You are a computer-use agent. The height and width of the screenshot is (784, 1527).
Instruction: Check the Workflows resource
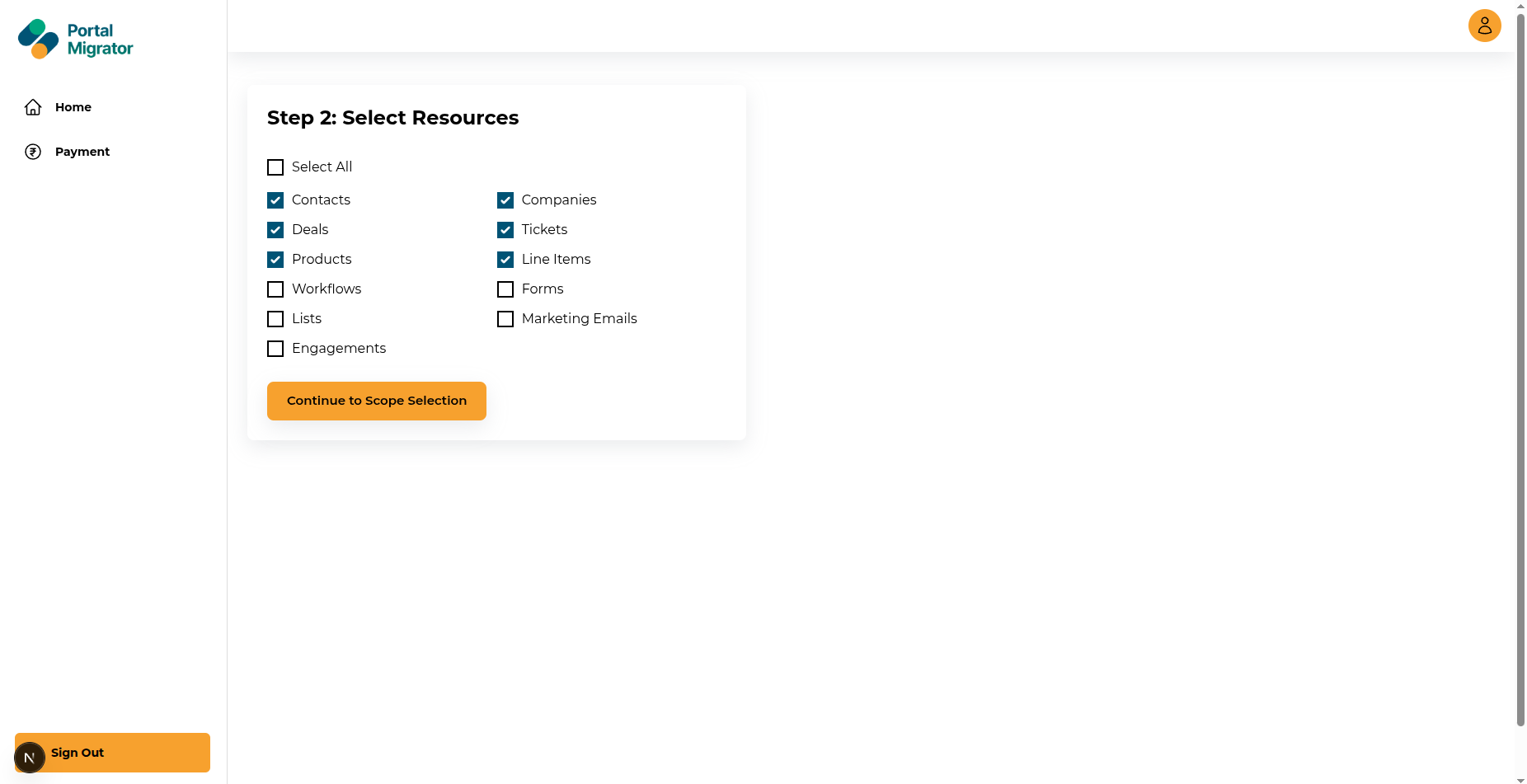[275, 289]
